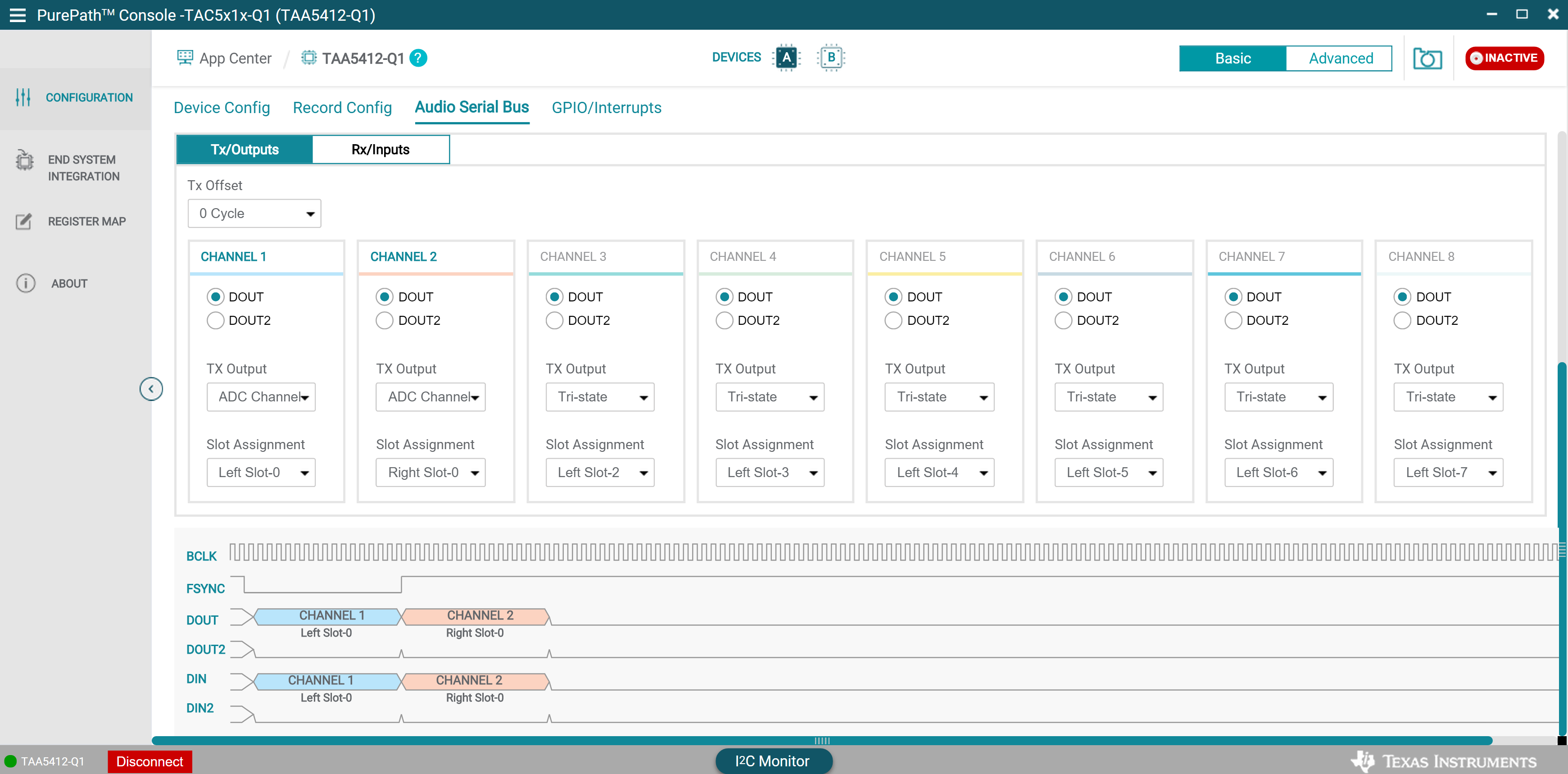Image resolution: width=1568 pixels, height=774 pixels.
Task: Switch to Basic mode
Action: tap(1233, 59)
